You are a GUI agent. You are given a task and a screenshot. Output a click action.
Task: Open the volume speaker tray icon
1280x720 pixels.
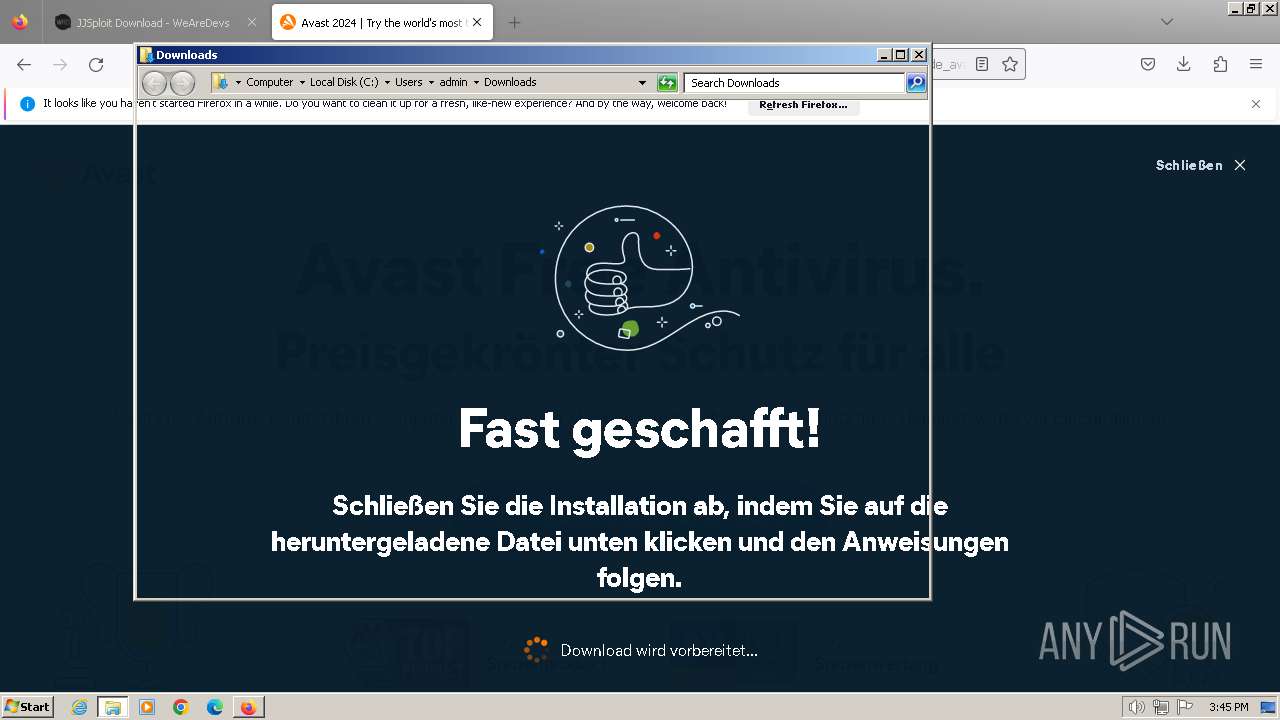(1137, 707)
